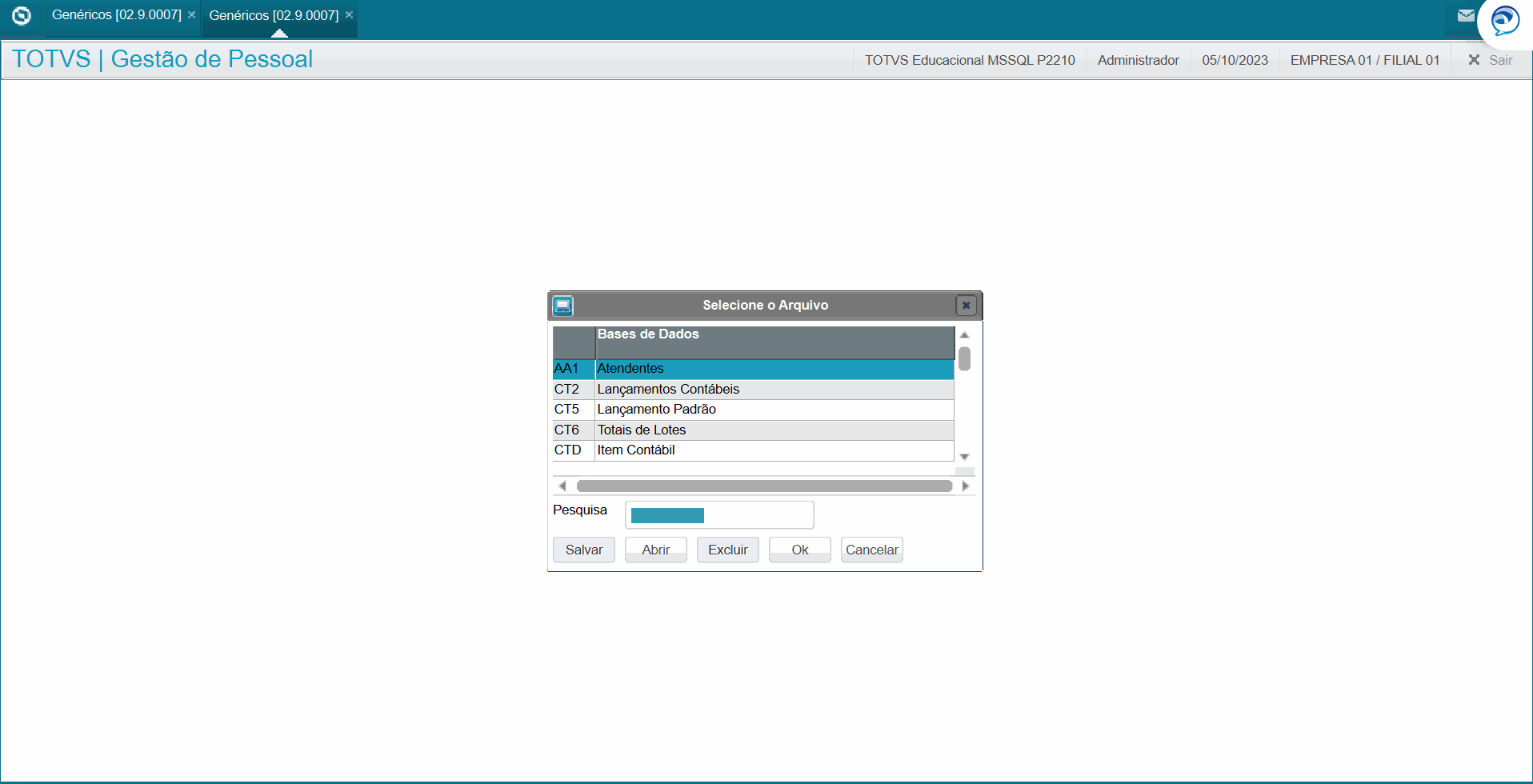1533x784 pixels.
Task: Switch to the second Genéricos [02.9.0007] tab
Action: click(x=274, y=15)
